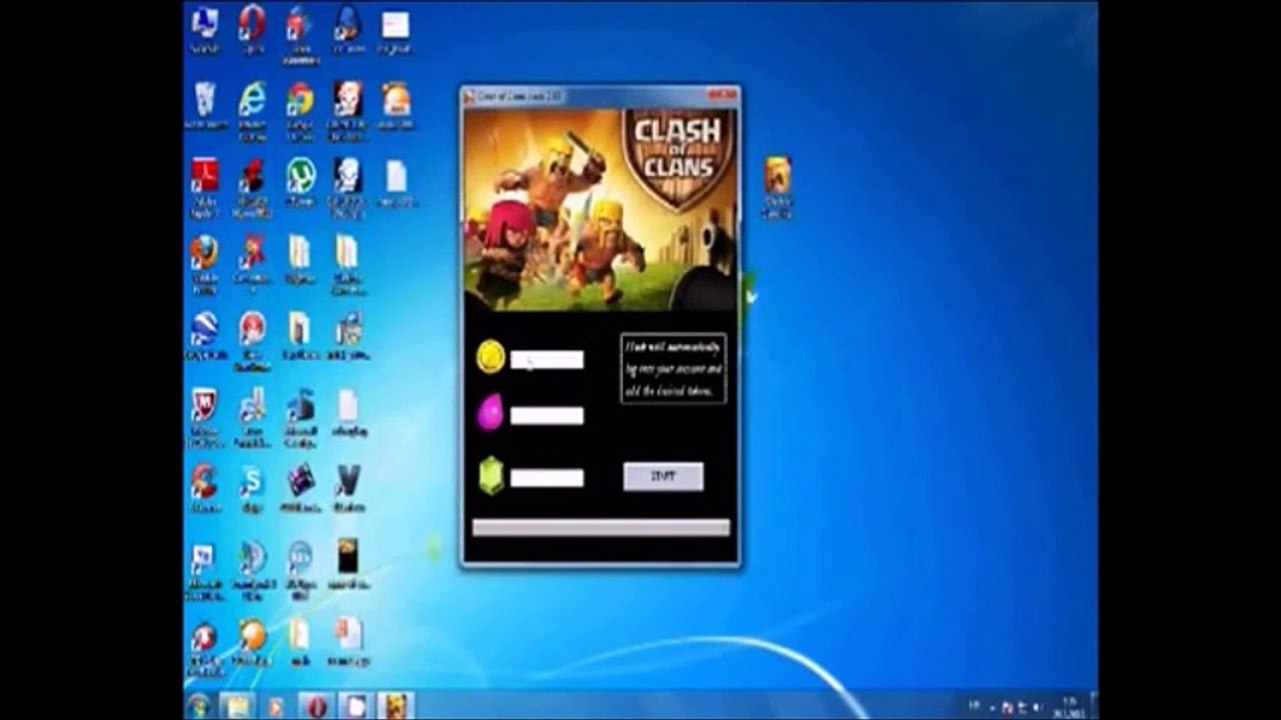The image size is (1281, 720).
Task: Select the Clash of Clans icon on the desktop
Action: 777,185
